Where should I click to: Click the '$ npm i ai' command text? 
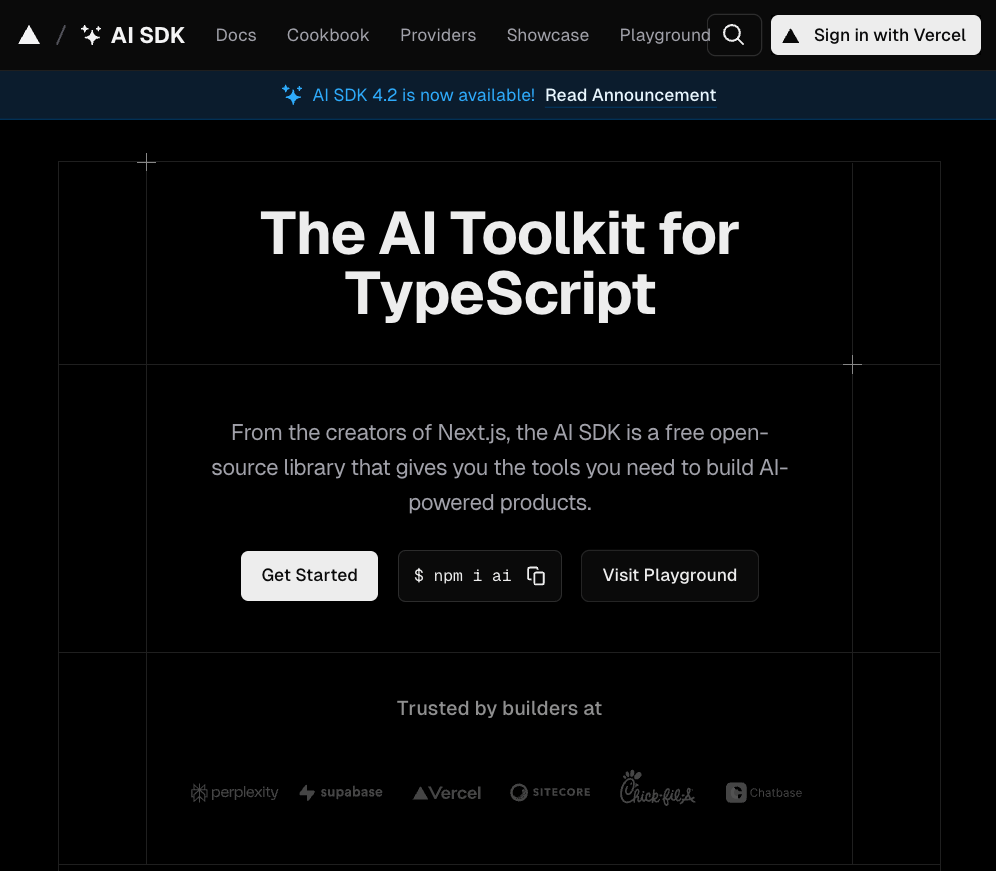click(462, 576)
